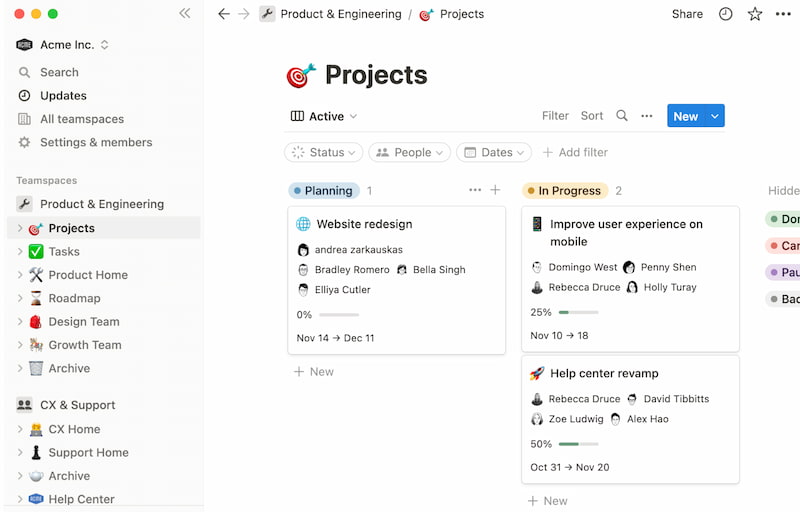Click the 50% progress bar on Help center revamp
This screenshot has height=512, width=800.
(578, 444)
